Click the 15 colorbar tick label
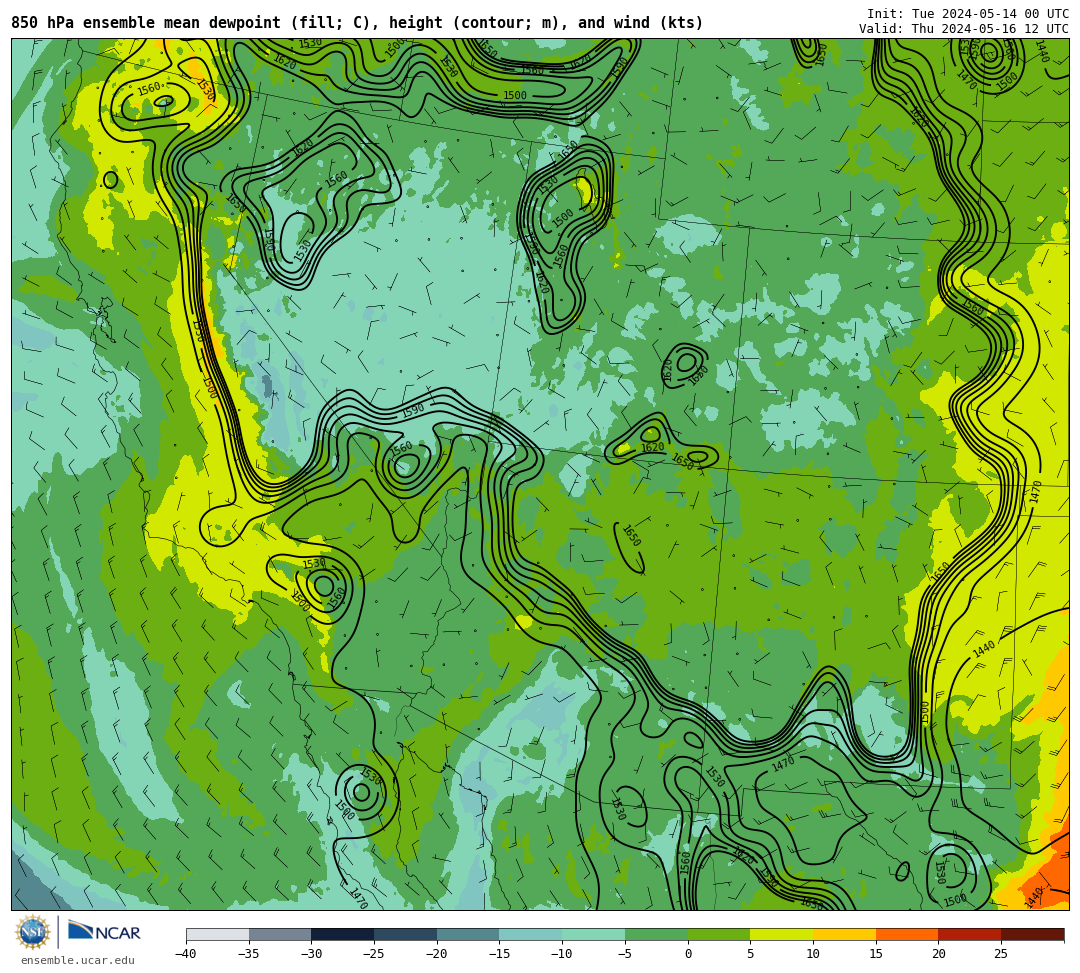 [876, 954]
